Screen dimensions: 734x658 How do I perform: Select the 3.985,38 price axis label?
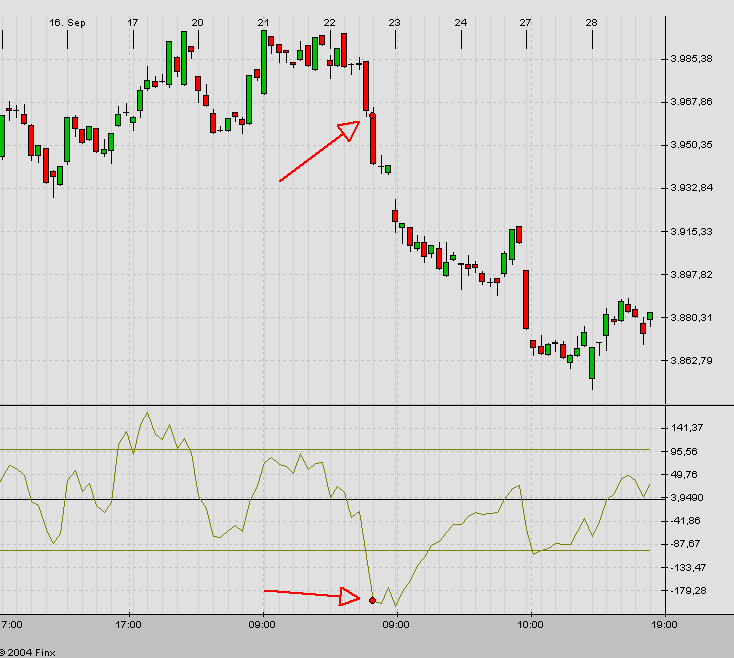coord(694,58)
